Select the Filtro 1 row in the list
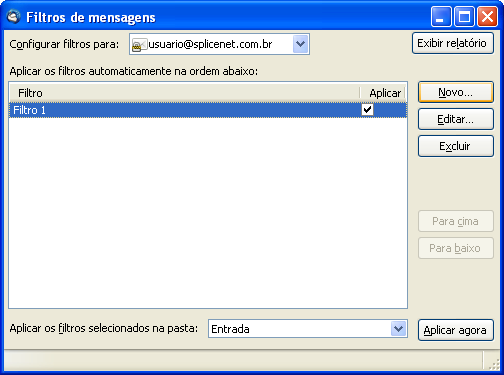 [208, 110]
